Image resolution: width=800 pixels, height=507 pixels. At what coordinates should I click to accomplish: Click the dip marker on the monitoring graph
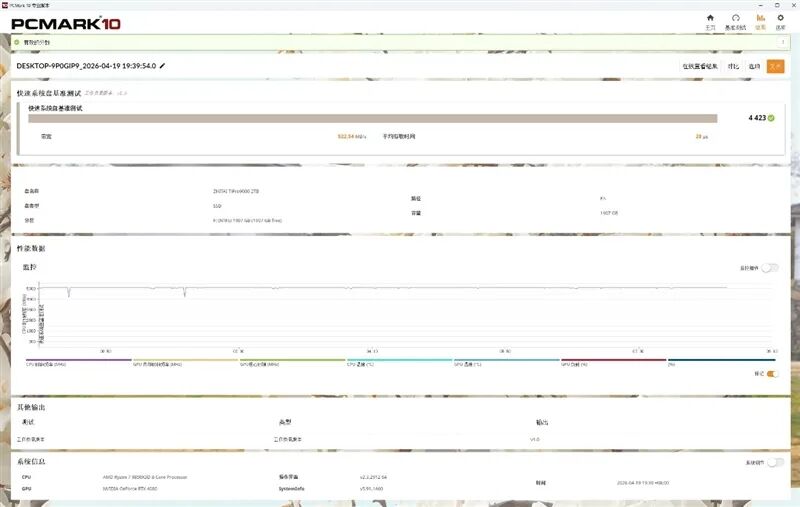(69, 292)
